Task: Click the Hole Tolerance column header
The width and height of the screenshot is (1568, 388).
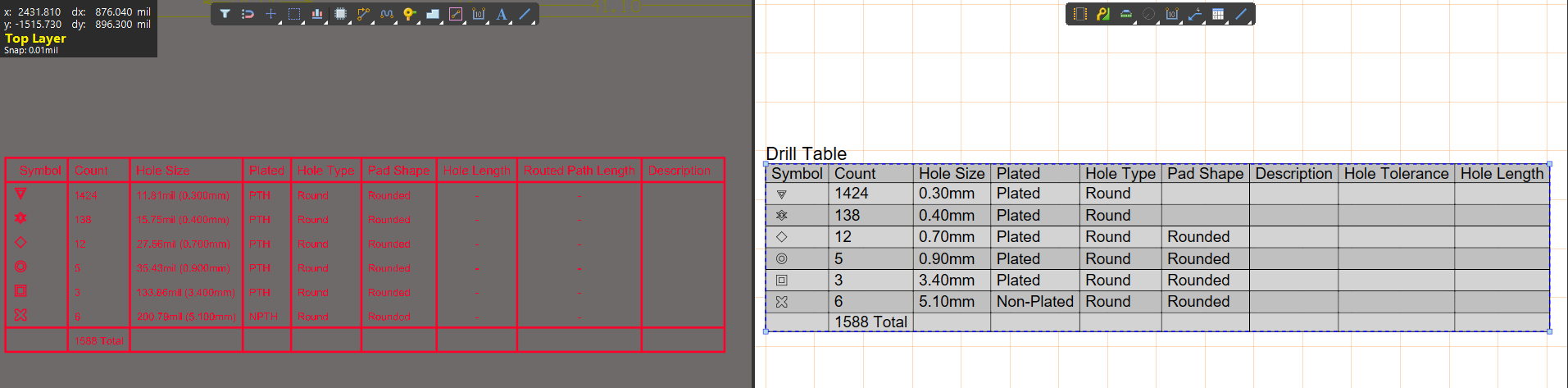Action: tap(1396, 173)
